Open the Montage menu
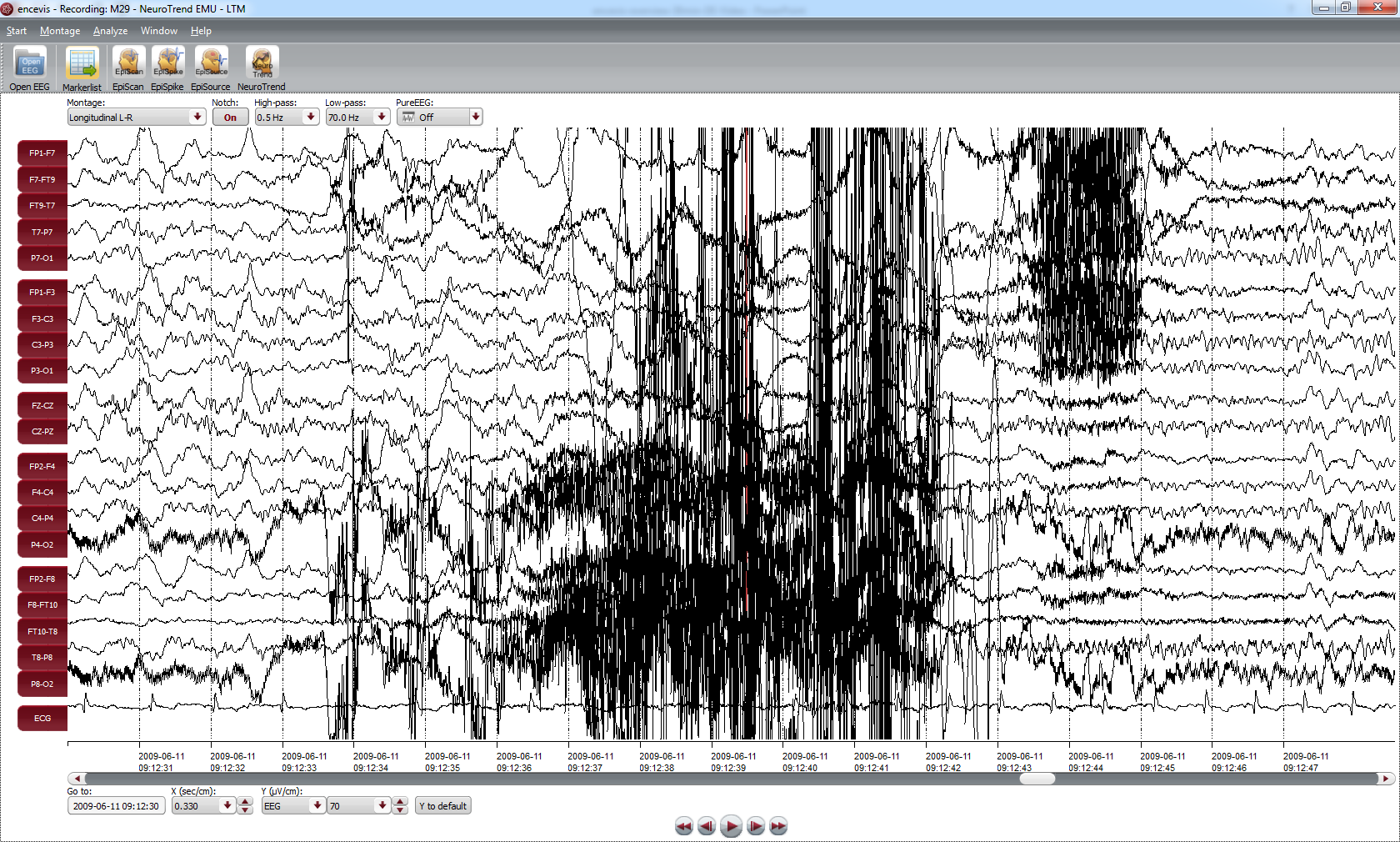This screenshot has width=1400, height=842. click(x=60, y=31)
